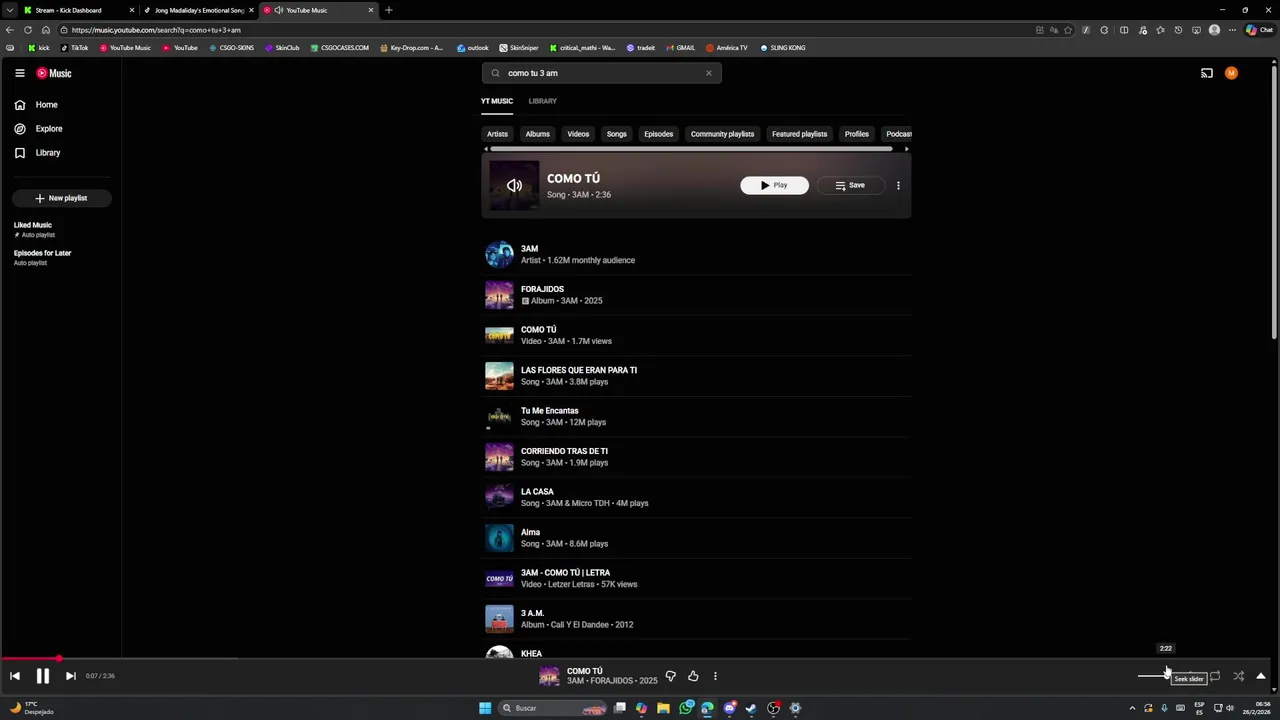Dislike the playing song

click(x=670, y=676)
